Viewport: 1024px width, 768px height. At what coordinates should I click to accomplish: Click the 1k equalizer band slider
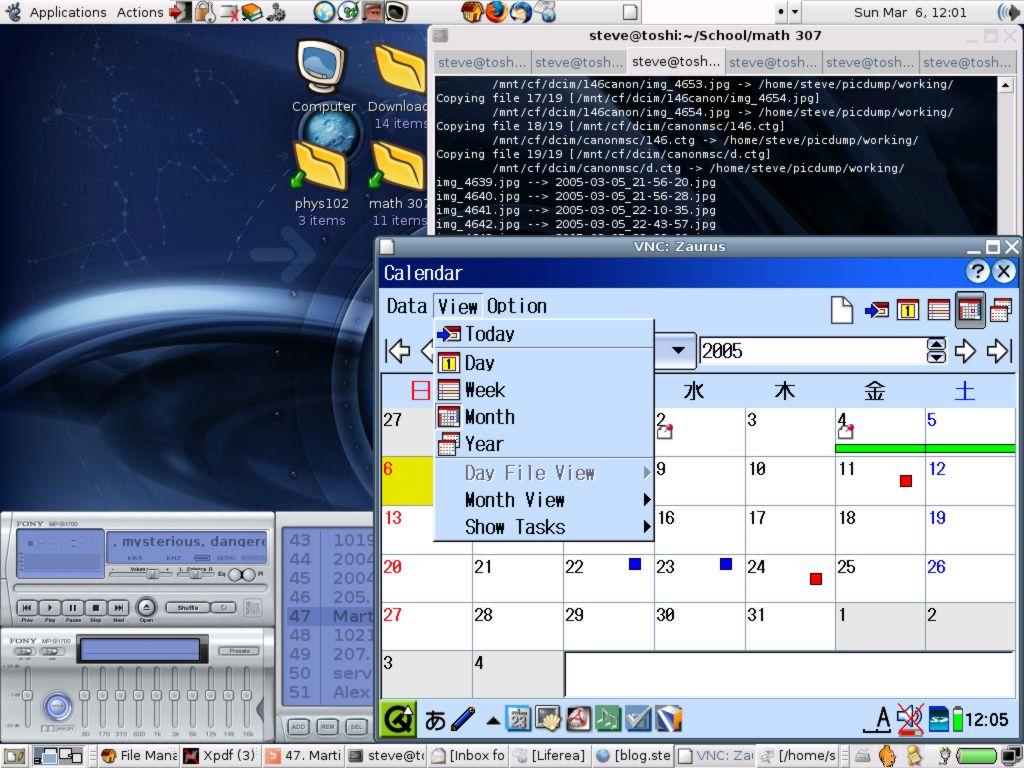(156, 696)
